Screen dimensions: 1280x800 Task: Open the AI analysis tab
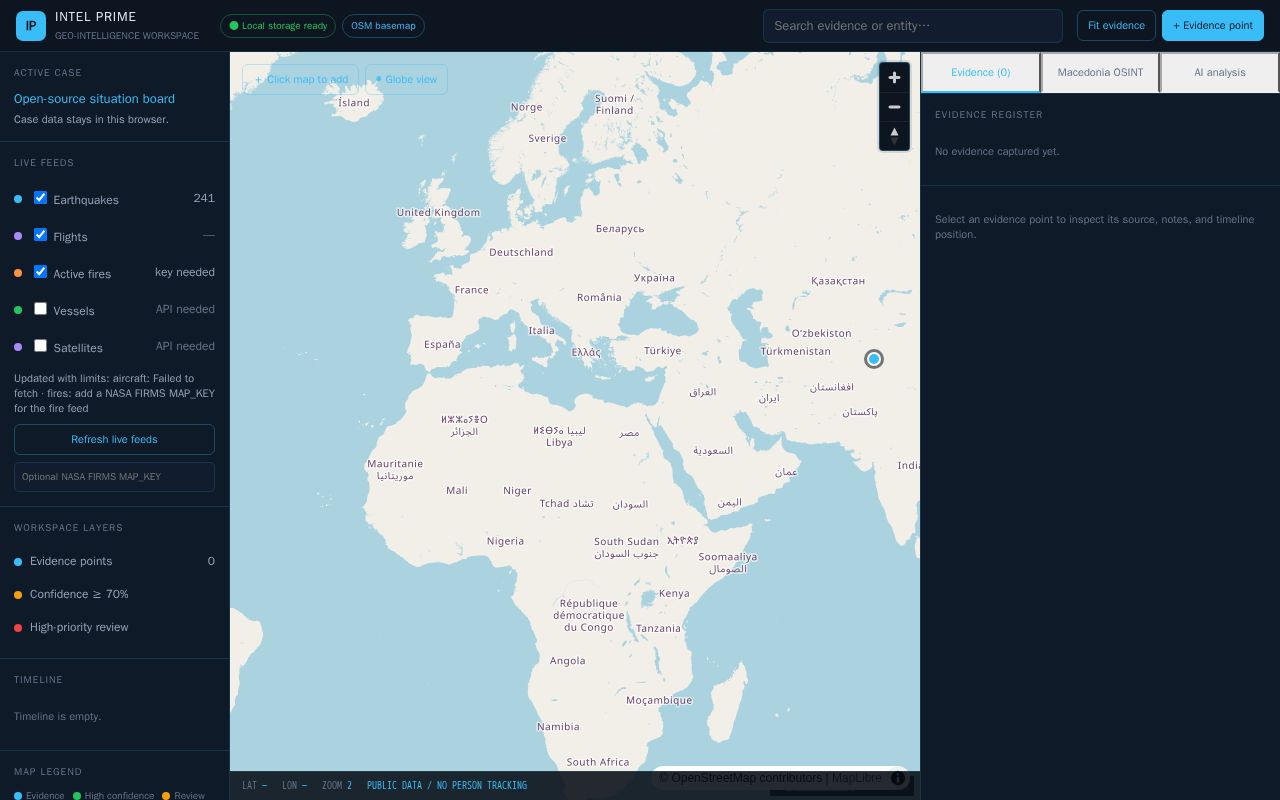(1220, 73)
